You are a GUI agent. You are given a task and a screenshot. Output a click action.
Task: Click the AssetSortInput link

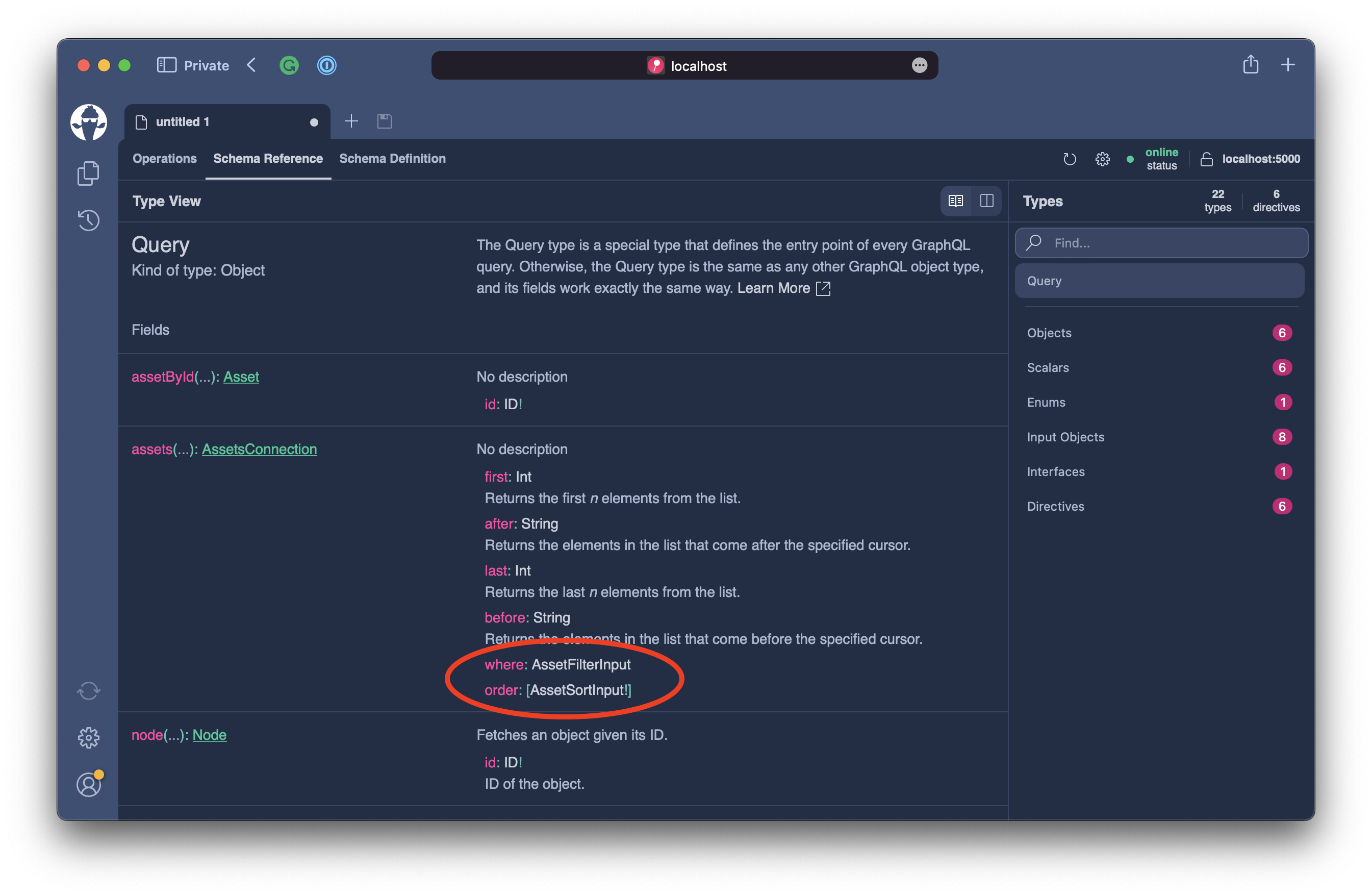click(578, 690)
